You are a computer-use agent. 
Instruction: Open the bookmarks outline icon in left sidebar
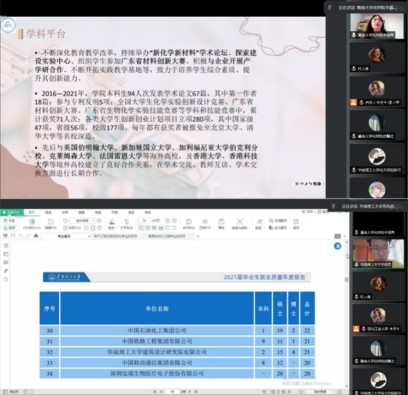[6, 246]
